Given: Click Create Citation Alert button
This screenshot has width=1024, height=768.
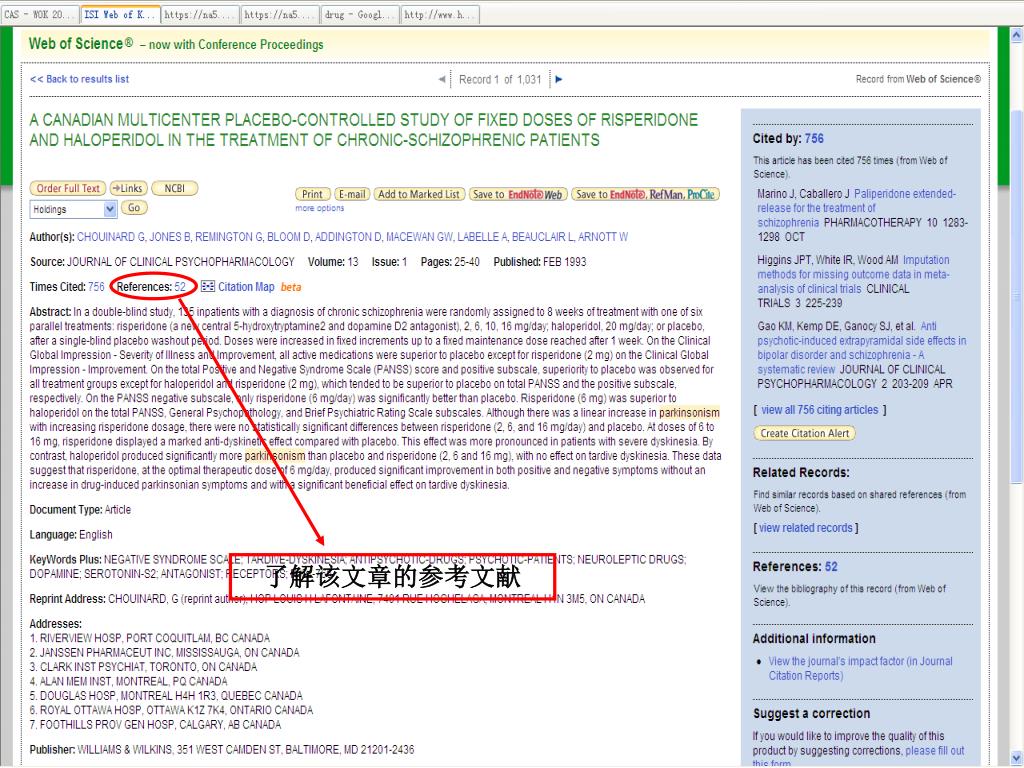Looking at the screenshot, I should click(804, 433).
